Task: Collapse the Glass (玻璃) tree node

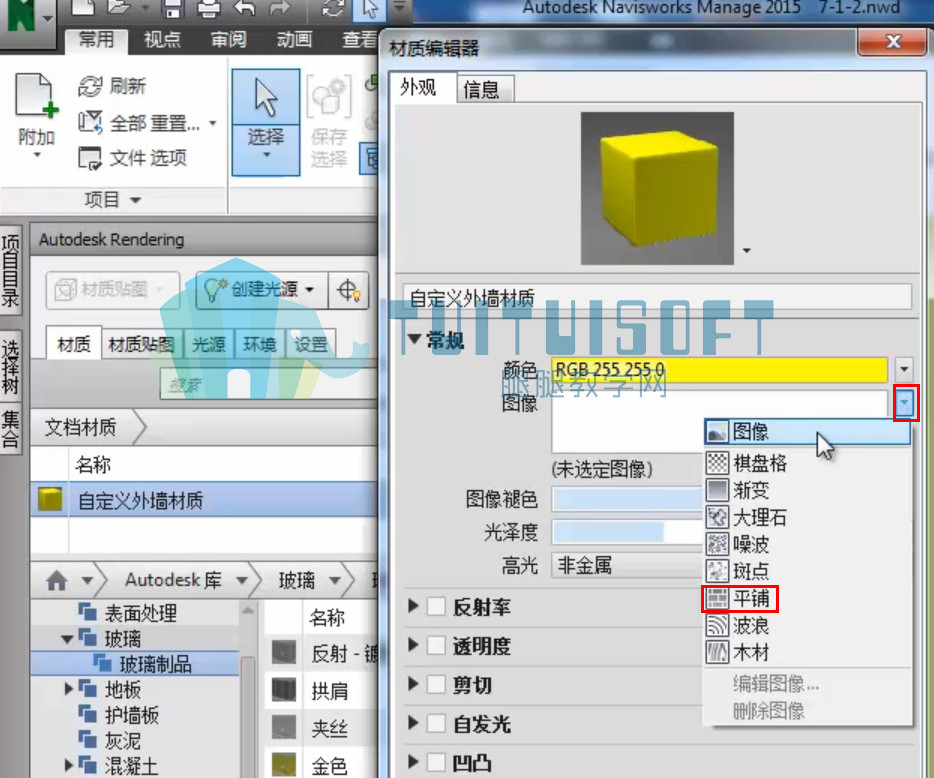Action: 67,639
